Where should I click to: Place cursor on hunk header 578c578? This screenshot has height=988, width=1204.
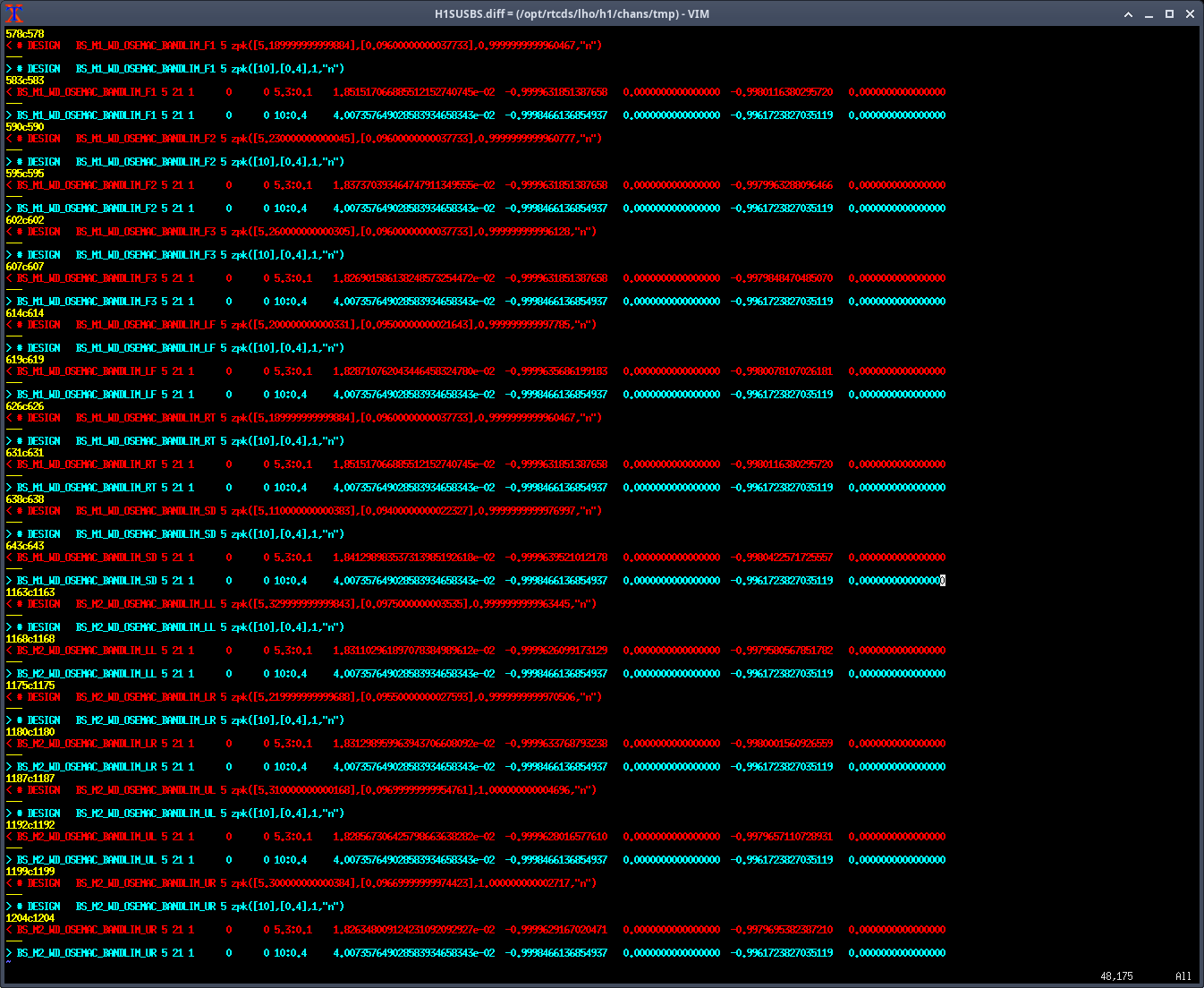pyautogui.click(x=25, y=34)
